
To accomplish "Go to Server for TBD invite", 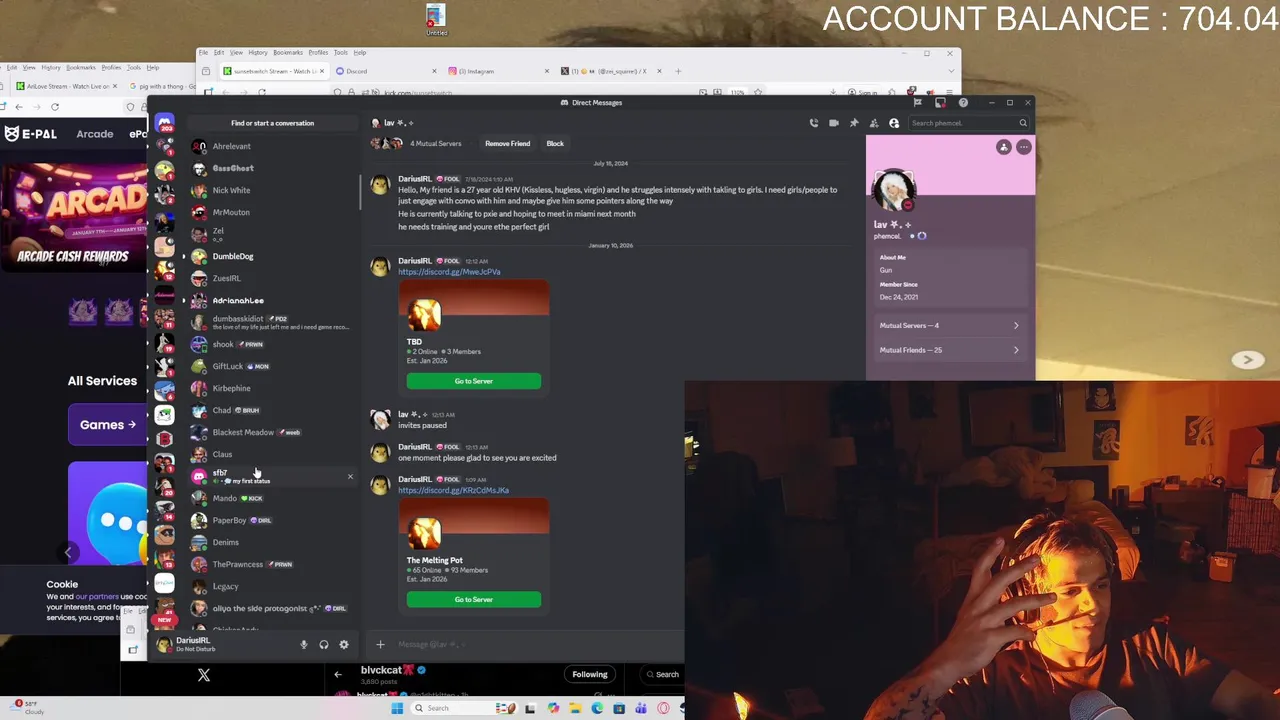I will (x=474, y=381).
